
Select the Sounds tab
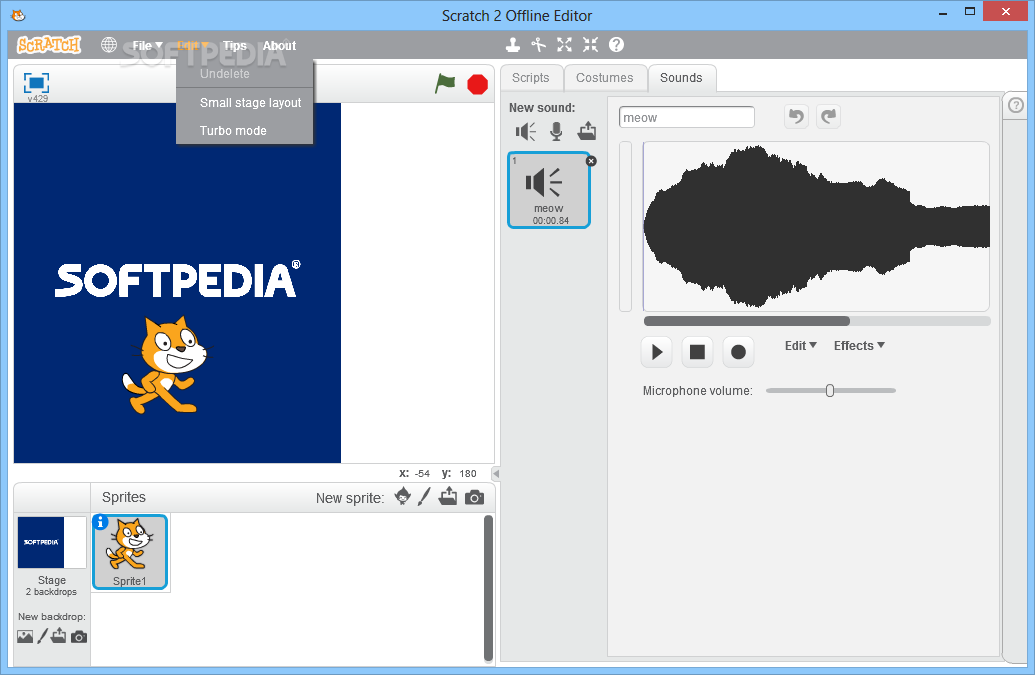click(682, 78)
